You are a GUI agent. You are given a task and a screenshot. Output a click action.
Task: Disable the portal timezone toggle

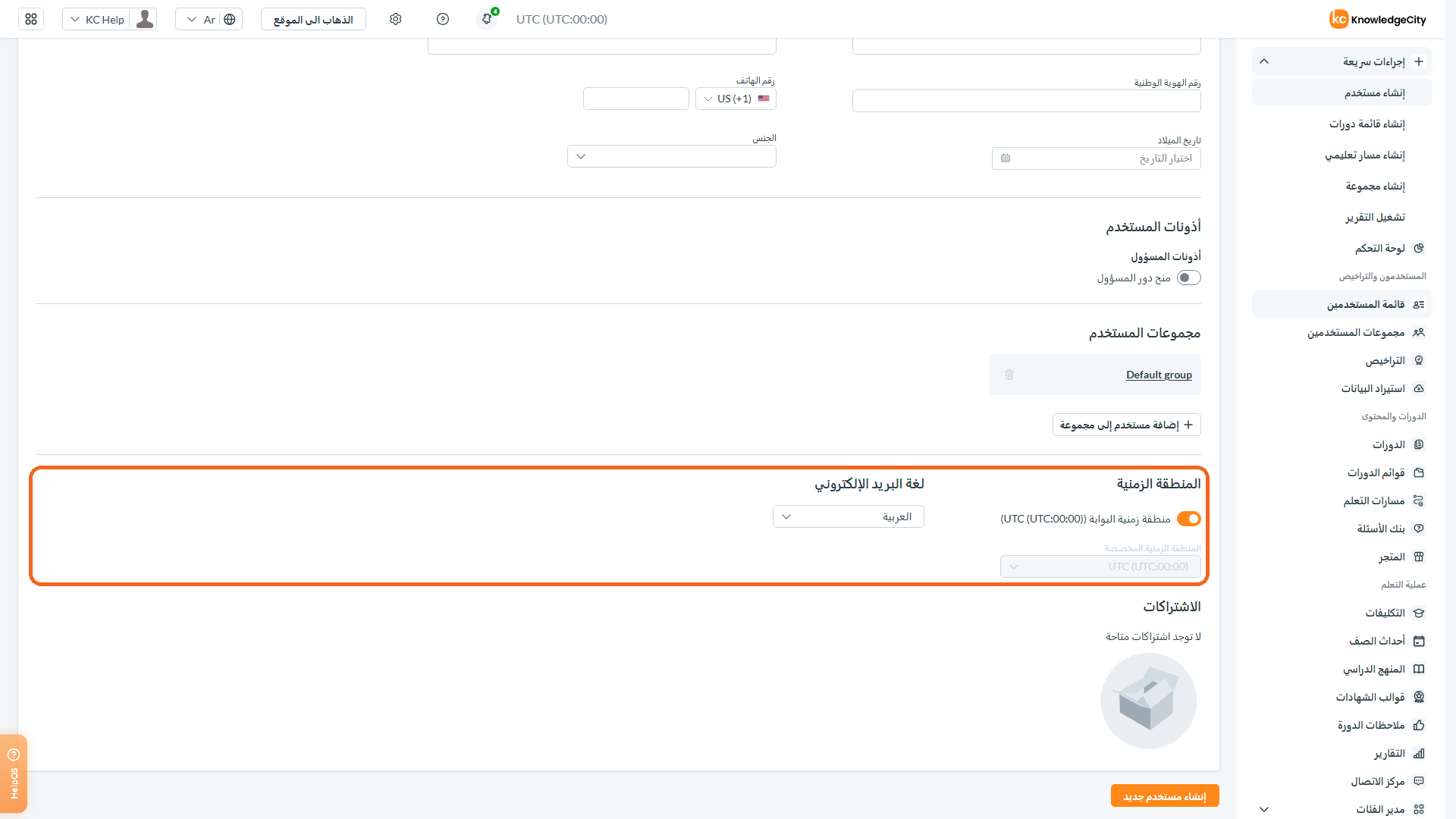[1189, 519]
